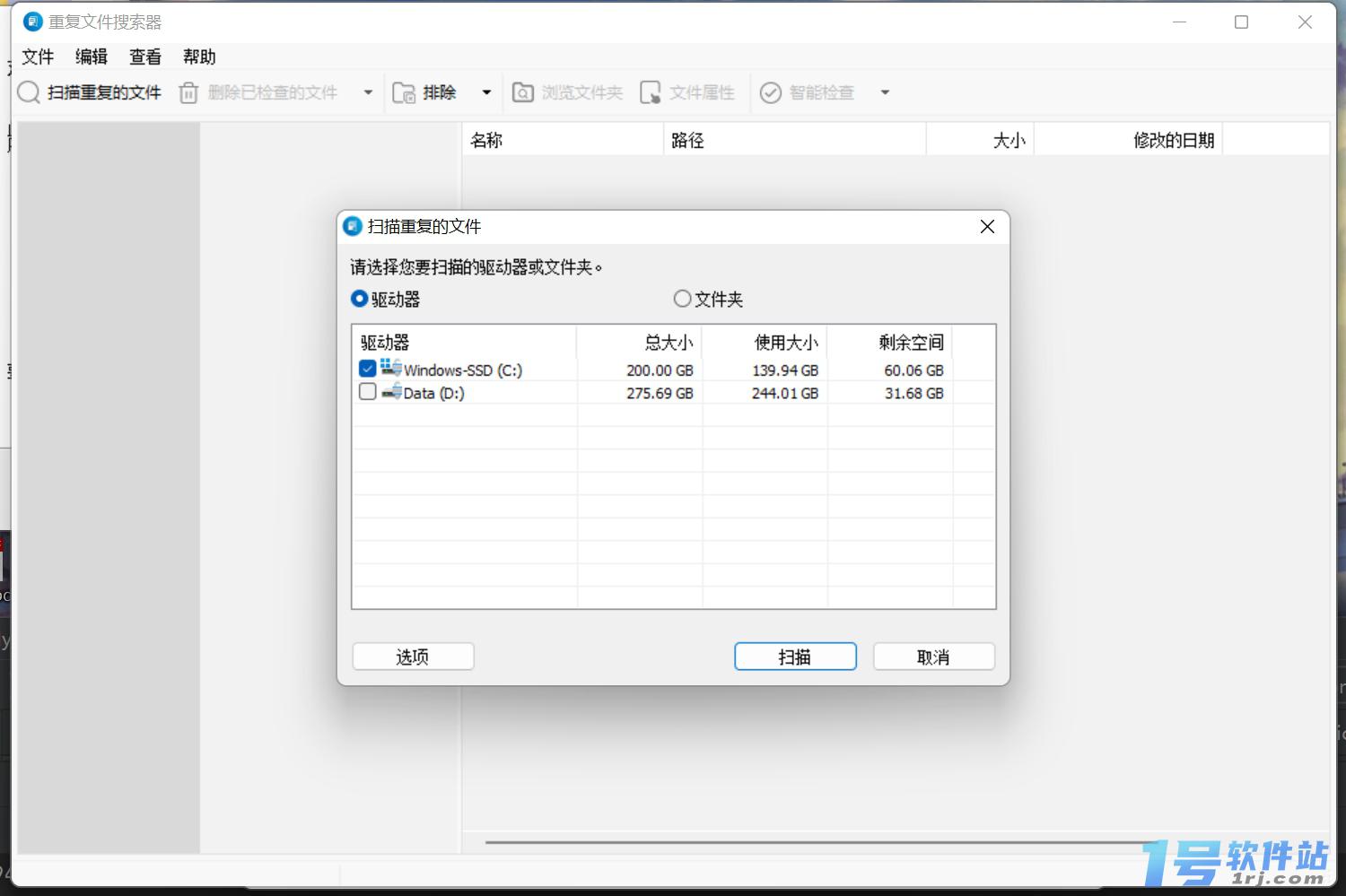Select the Windows-SSD (C:) row label

click(x=463, y=370)
